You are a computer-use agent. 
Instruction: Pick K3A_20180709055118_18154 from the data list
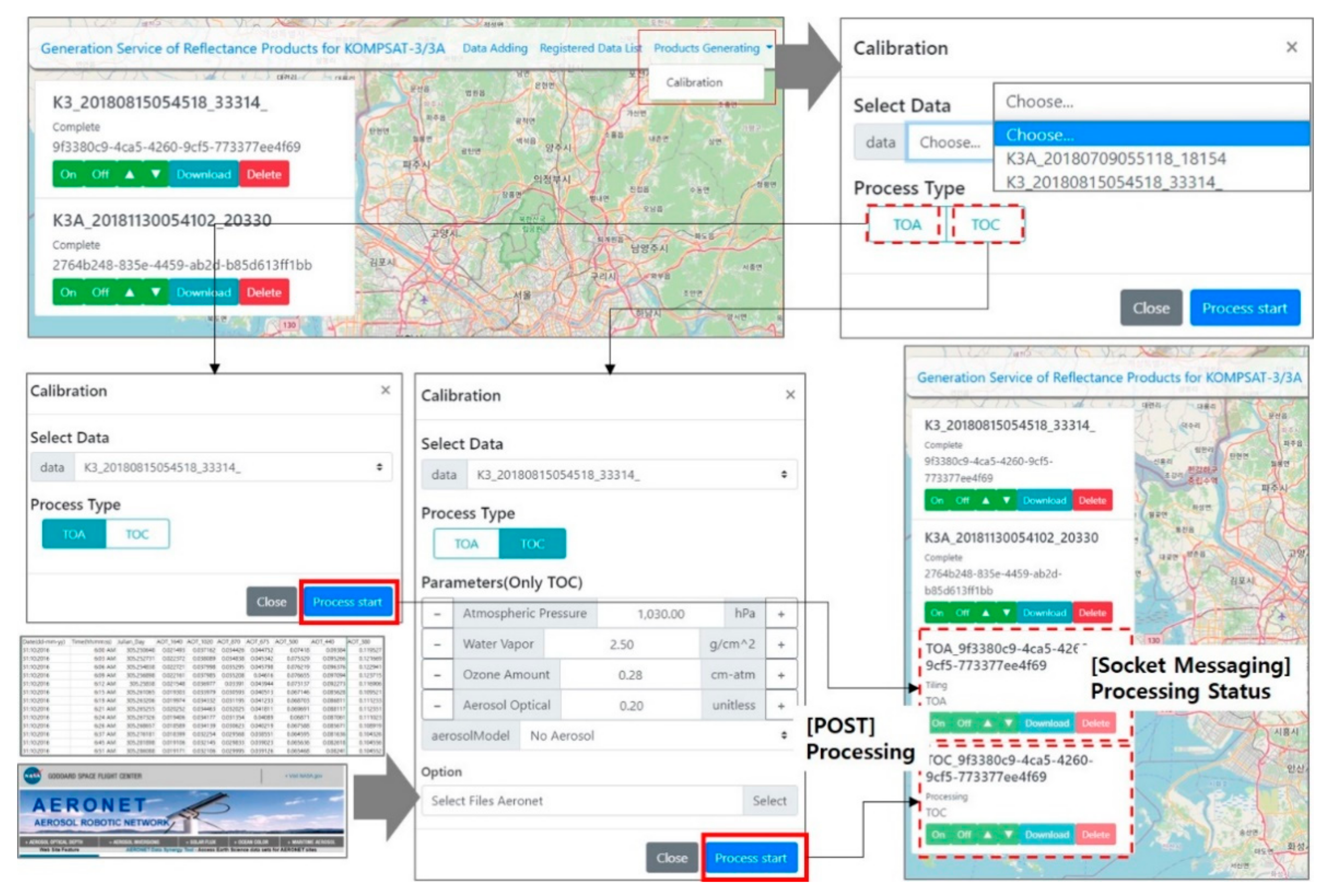[x=1116, y=158]
